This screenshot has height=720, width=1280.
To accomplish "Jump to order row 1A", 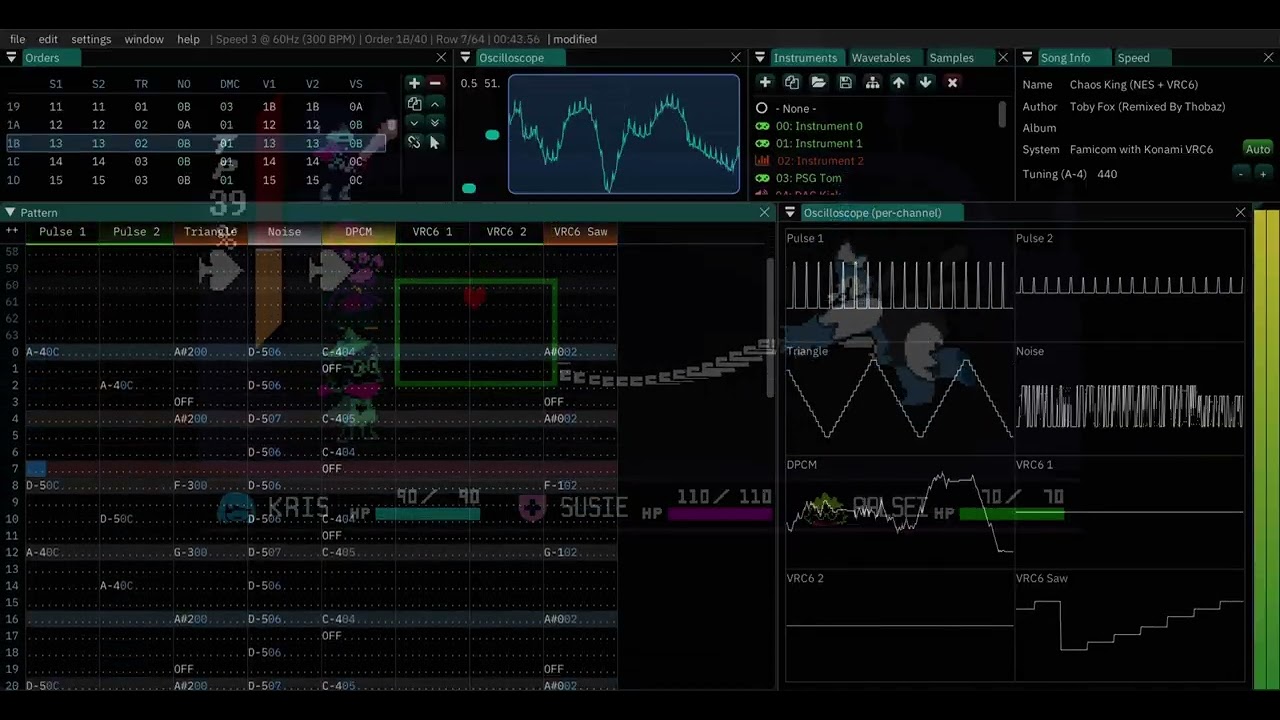I will point(13,125).
